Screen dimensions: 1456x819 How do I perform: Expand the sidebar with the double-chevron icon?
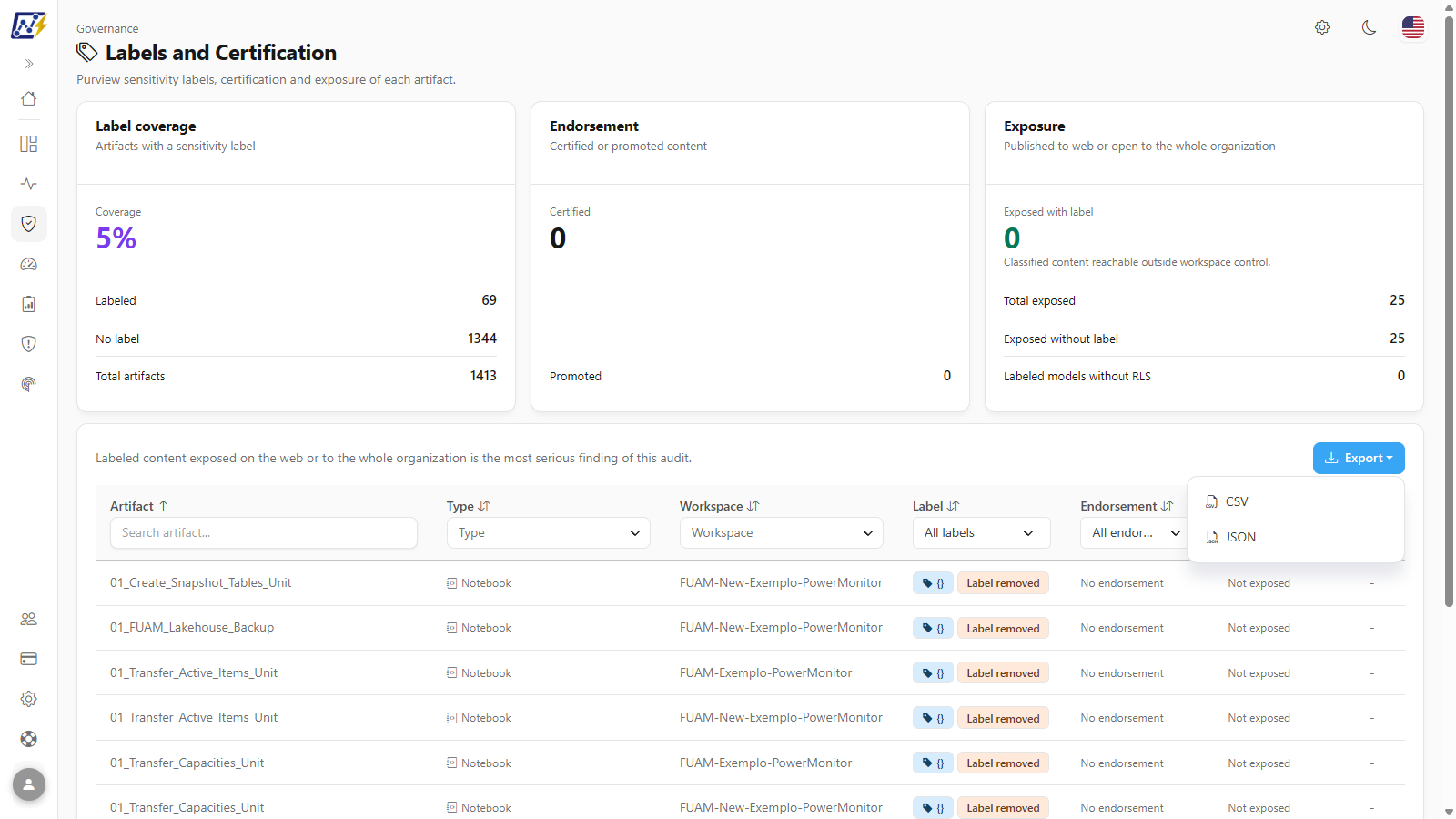pos(29,64)
